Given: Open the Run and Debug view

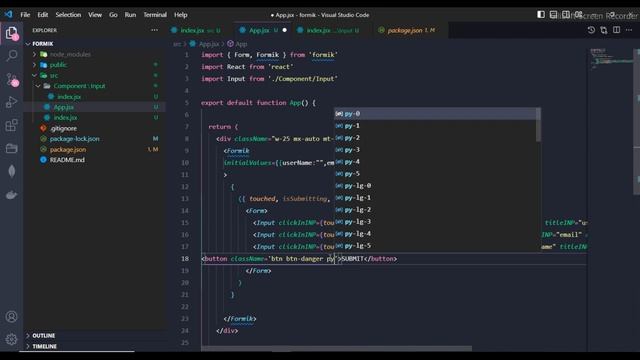Looking at the screenshot, I should point(11,102).
